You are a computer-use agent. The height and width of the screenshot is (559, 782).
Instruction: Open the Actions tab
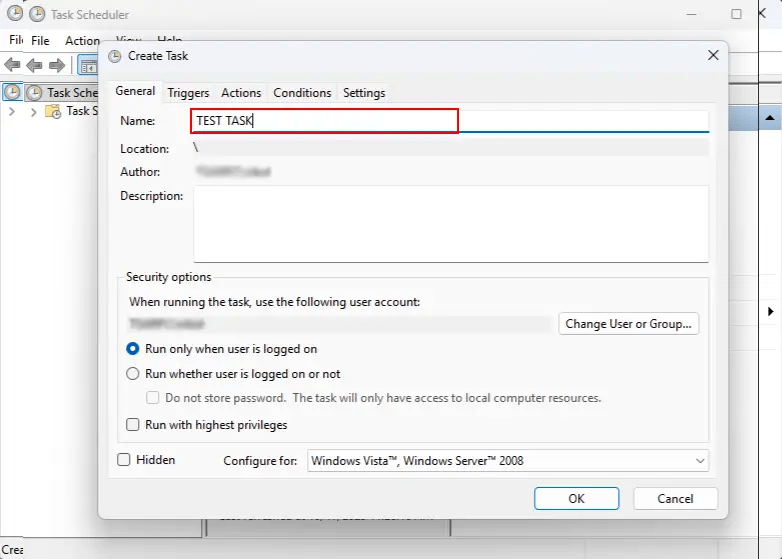tap(241, 93)
